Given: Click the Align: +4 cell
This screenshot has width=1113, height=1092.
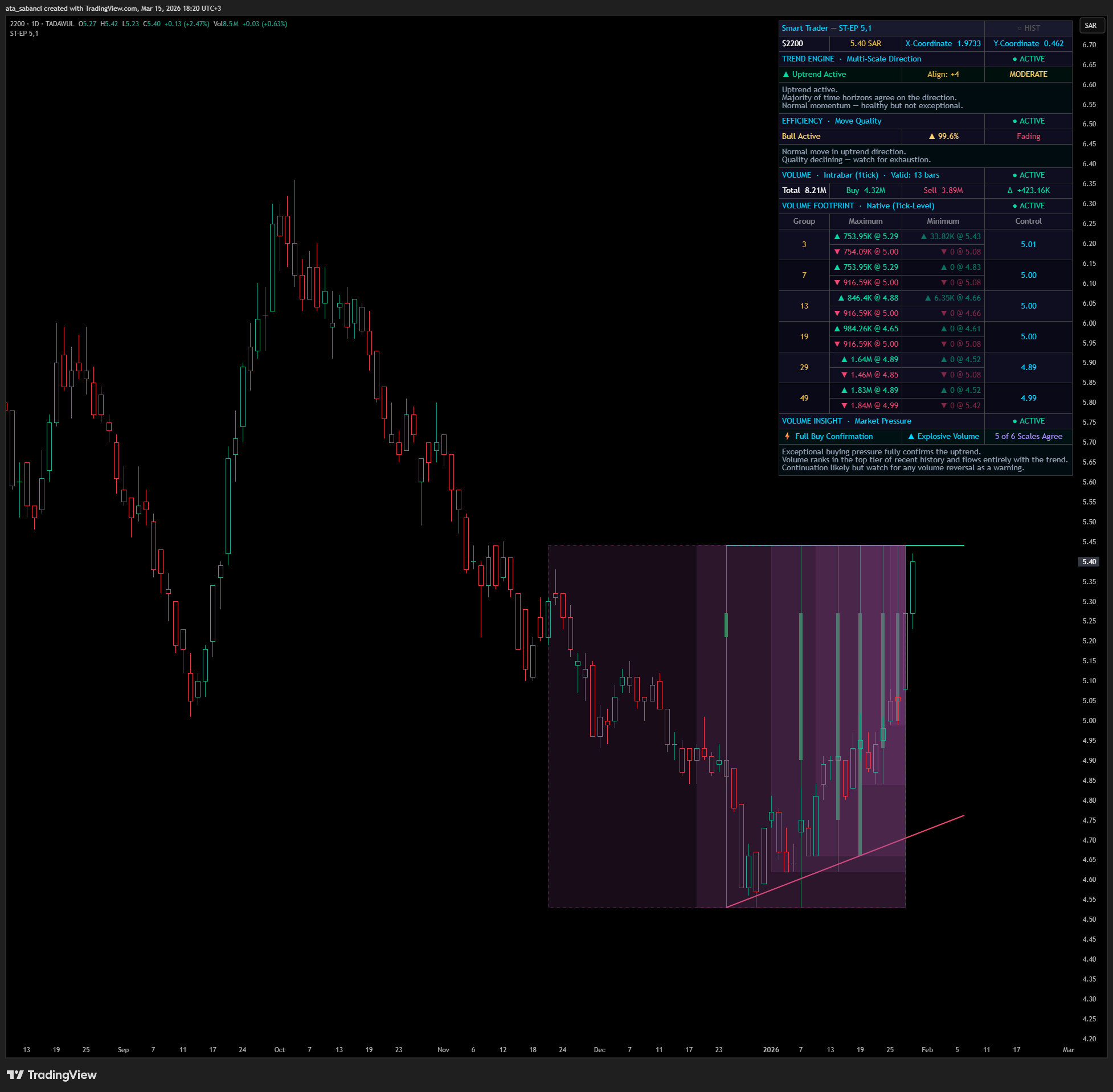Looking at the screenshot, I should pos(943,75).
